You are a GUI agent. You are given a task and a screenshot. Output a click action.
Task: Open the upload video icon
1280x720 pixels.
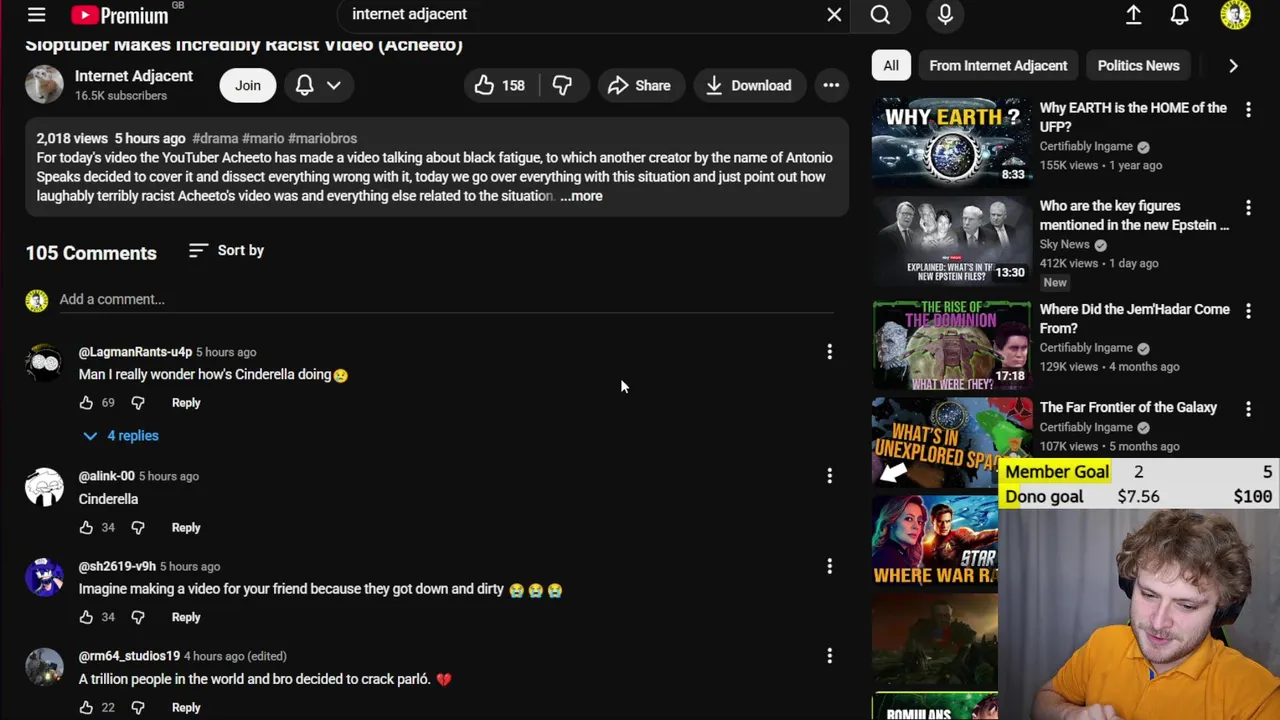click(1133, 15)
